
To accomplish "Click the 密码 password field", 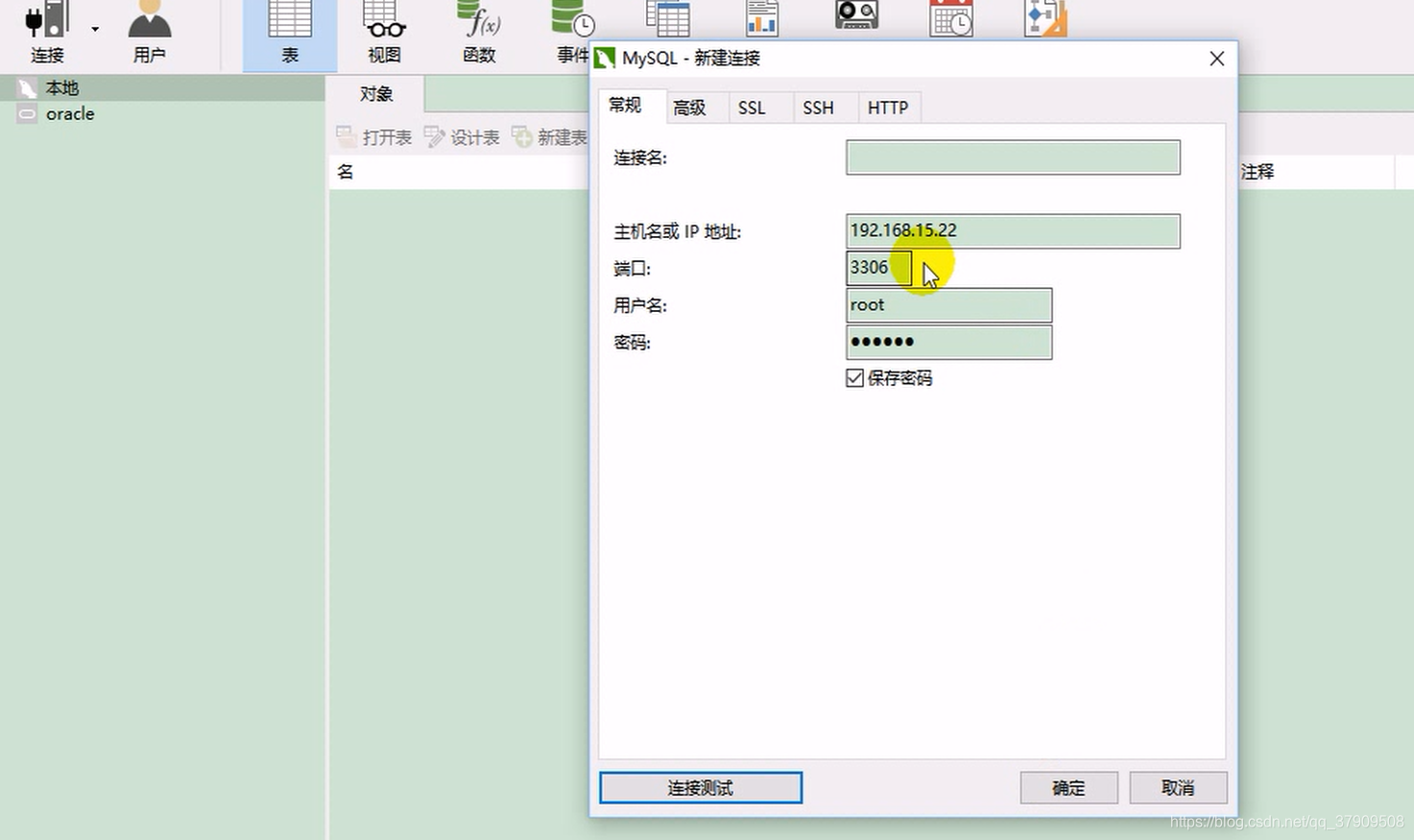I will coord(948,343).
